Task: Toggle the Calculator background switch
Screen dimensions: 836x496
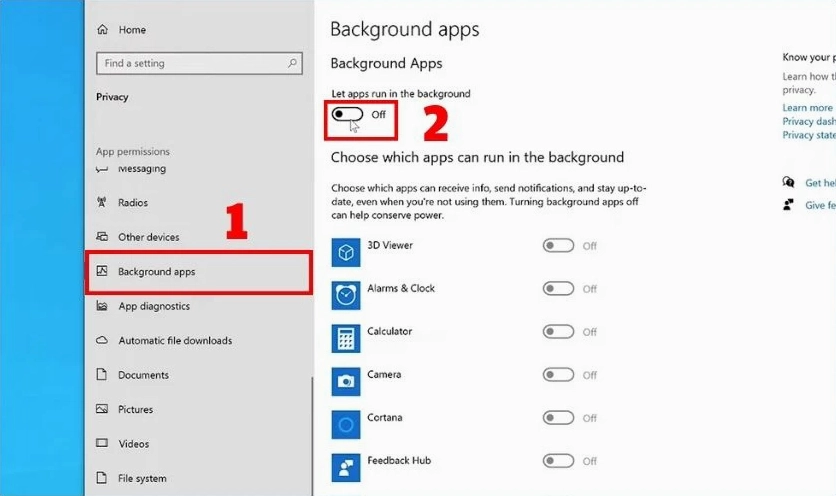Action: tap(558, 332)
